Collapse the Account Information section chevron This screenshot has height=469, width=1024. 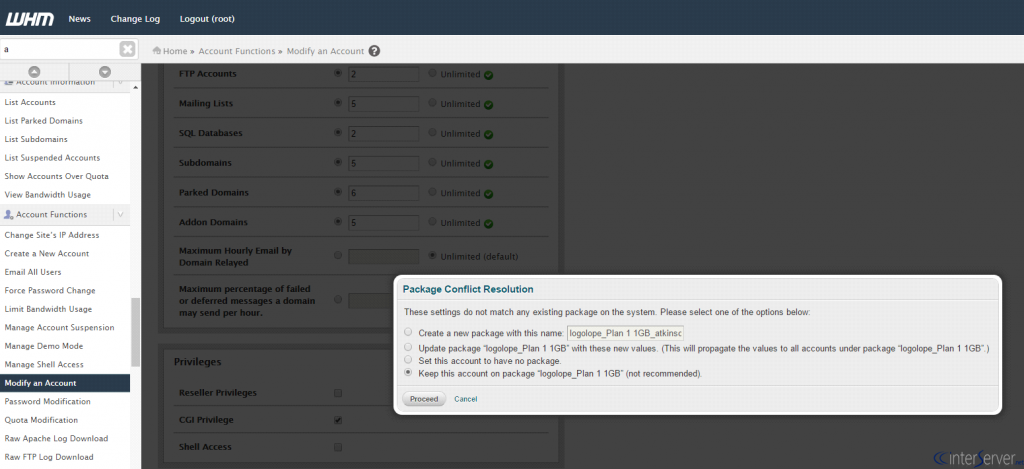pyautogui.click(x=121, y=83)
